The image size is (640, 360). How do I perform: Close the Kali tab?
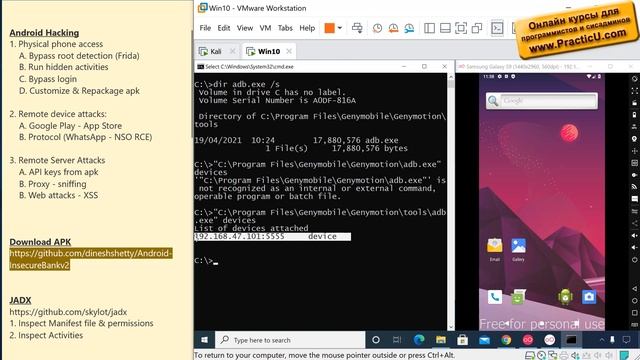(232, 51)
